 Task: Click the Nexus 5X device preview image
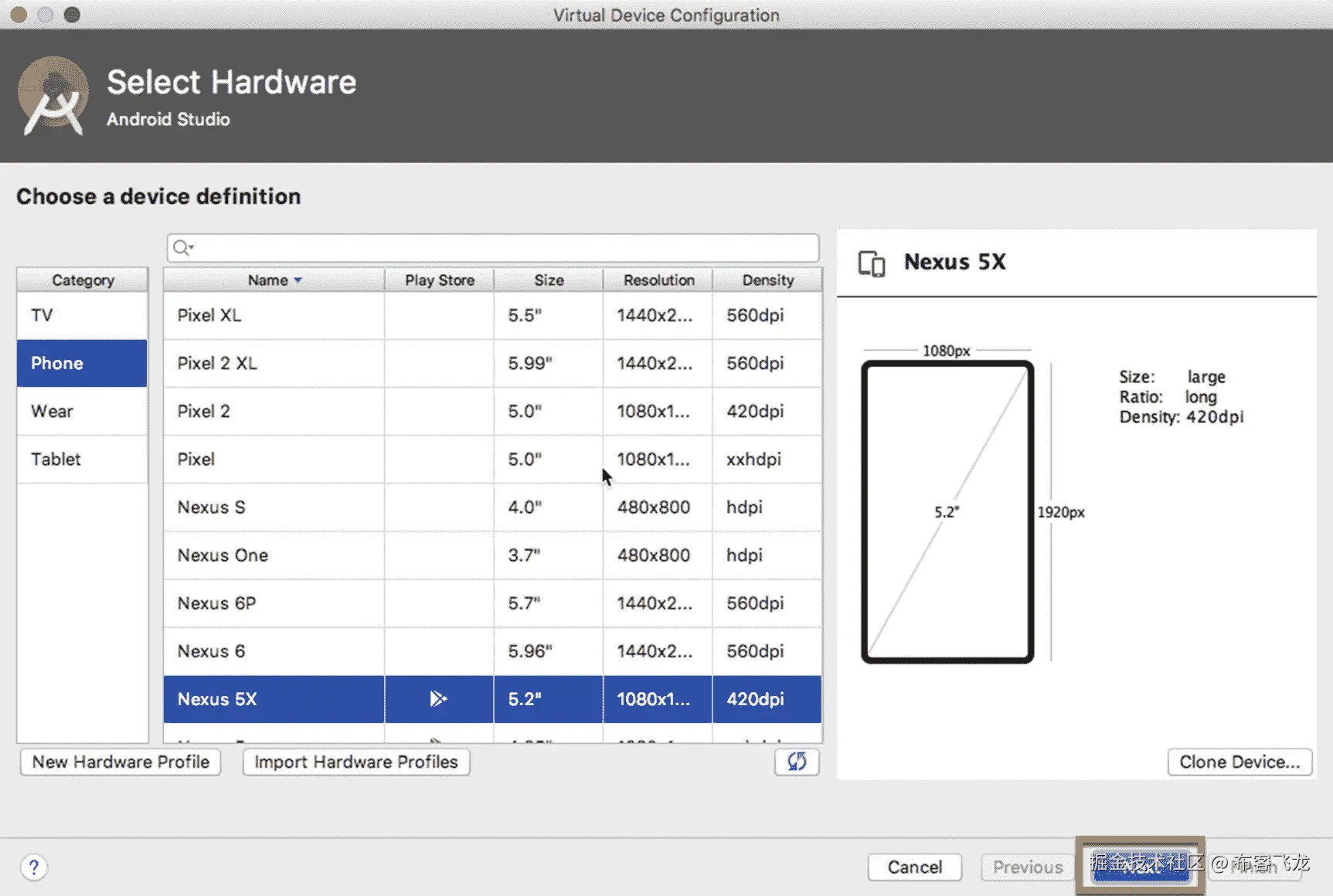(947, 511)
